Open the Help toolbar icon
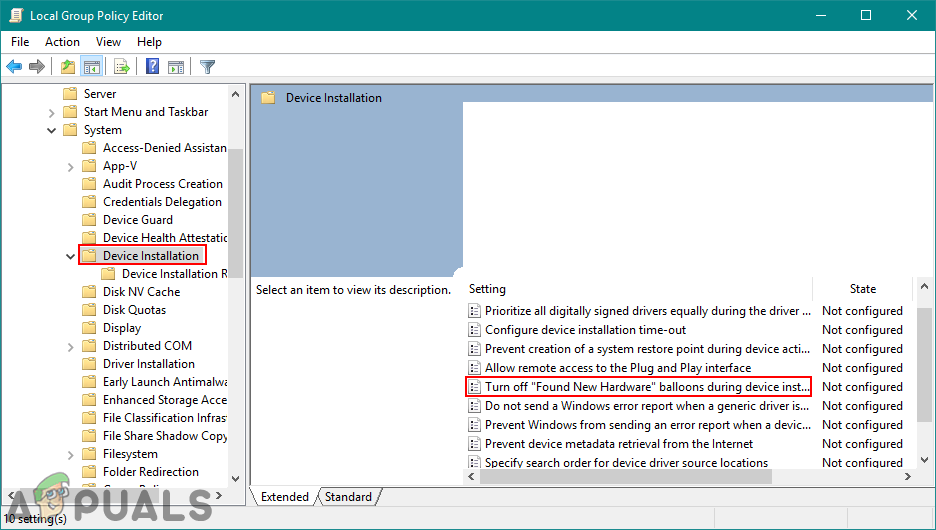Image resolution: width=936 pixels, height=530 pixels. coord(152,66)
